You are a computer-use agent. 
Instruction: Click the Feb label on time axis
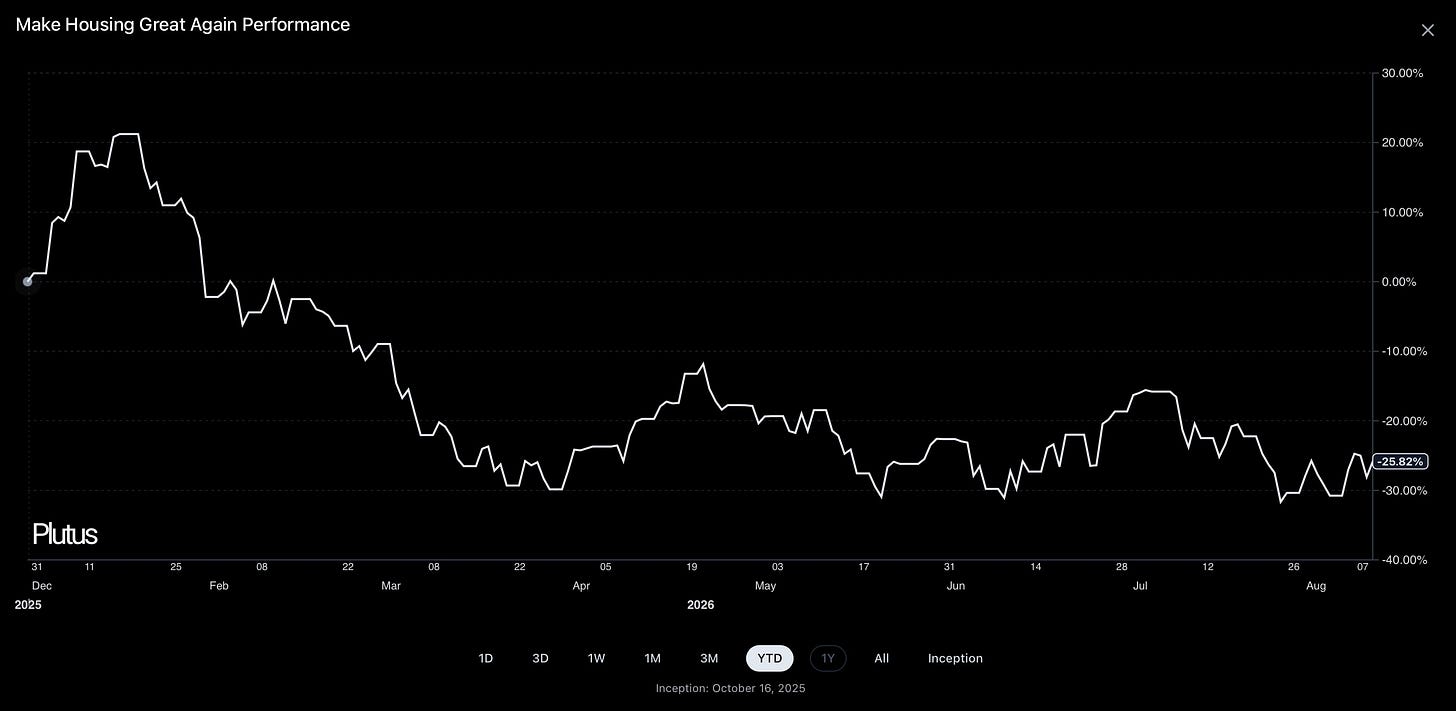click(219, 586)
